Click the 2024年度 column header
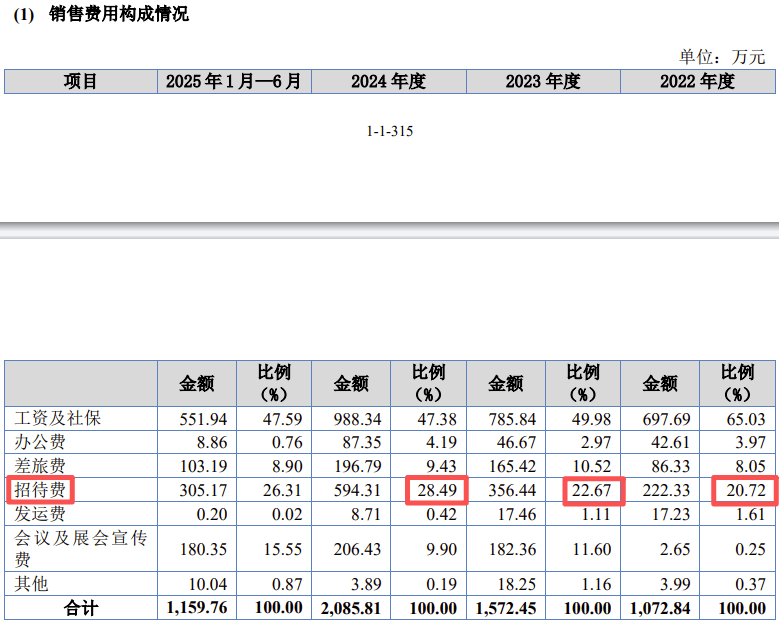 click(x=388, y=82)
